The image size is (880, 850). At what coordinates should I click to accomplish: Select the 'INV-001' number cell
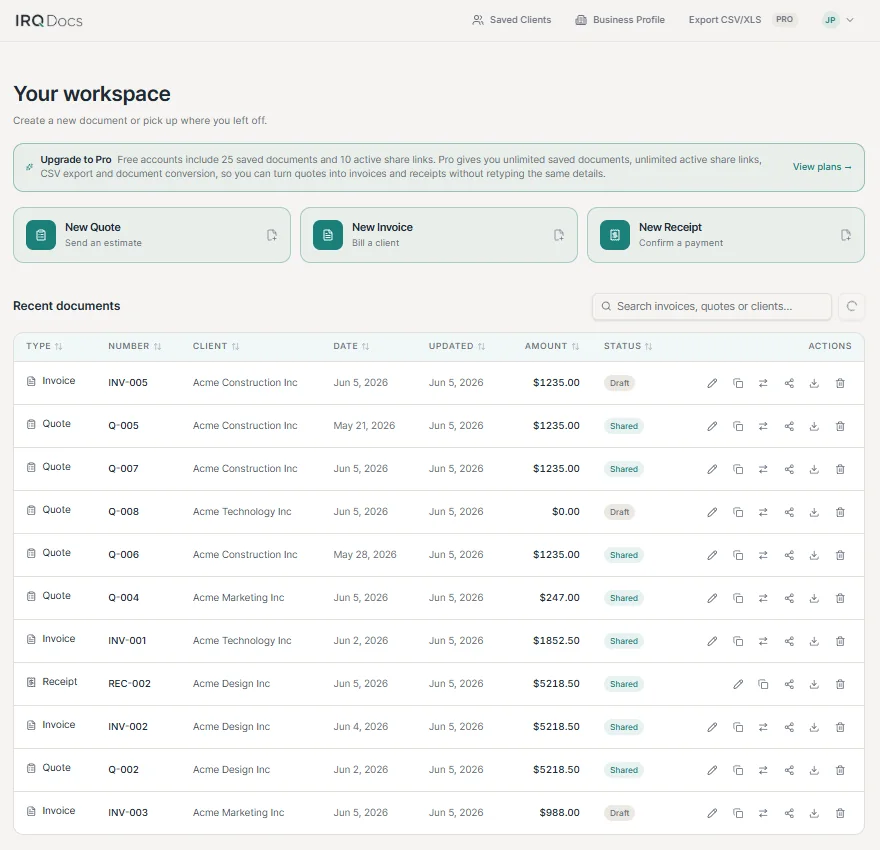click(127, 641)
